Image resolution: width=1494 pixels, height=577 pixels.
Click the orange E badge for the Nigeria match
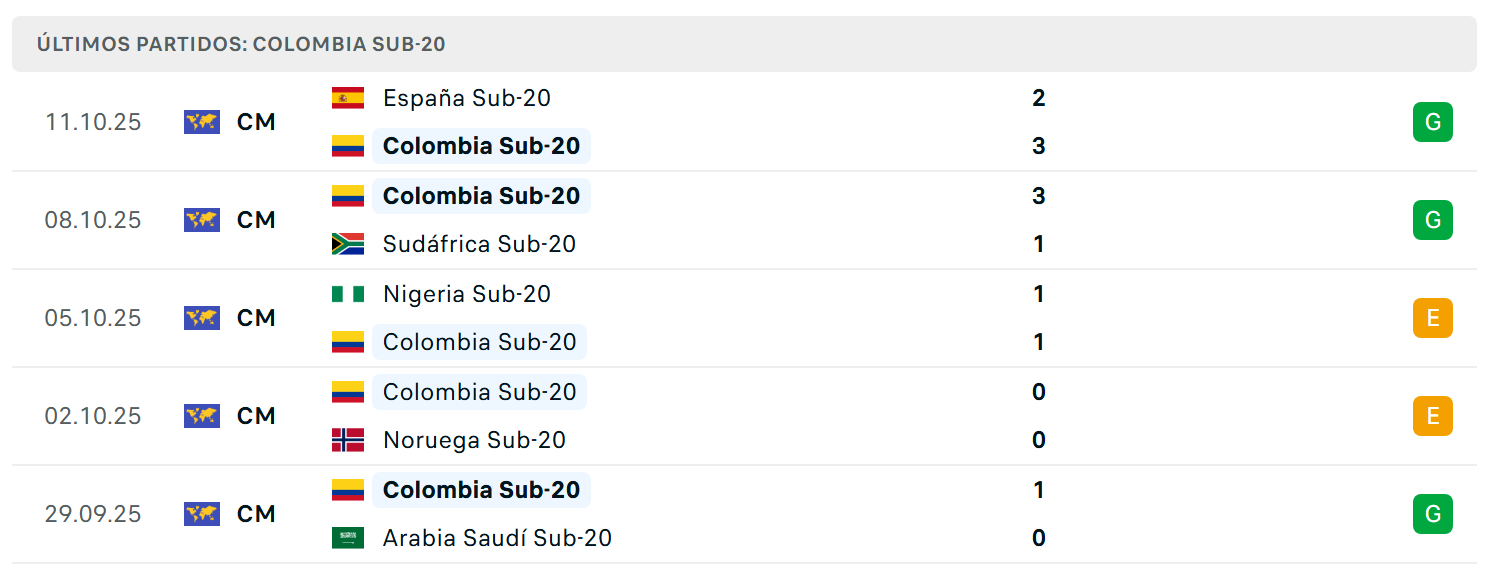point(1432,318)
